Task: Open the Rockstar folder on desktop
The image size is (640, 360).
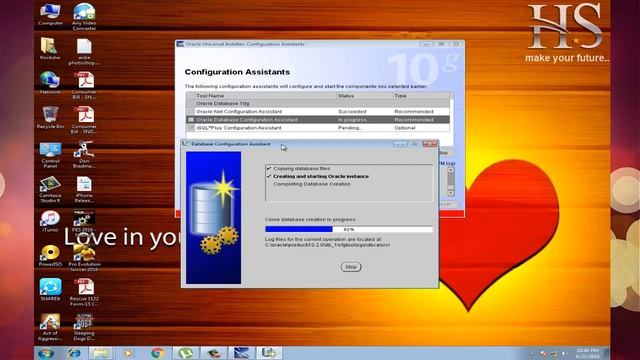Action: point(50,49)
